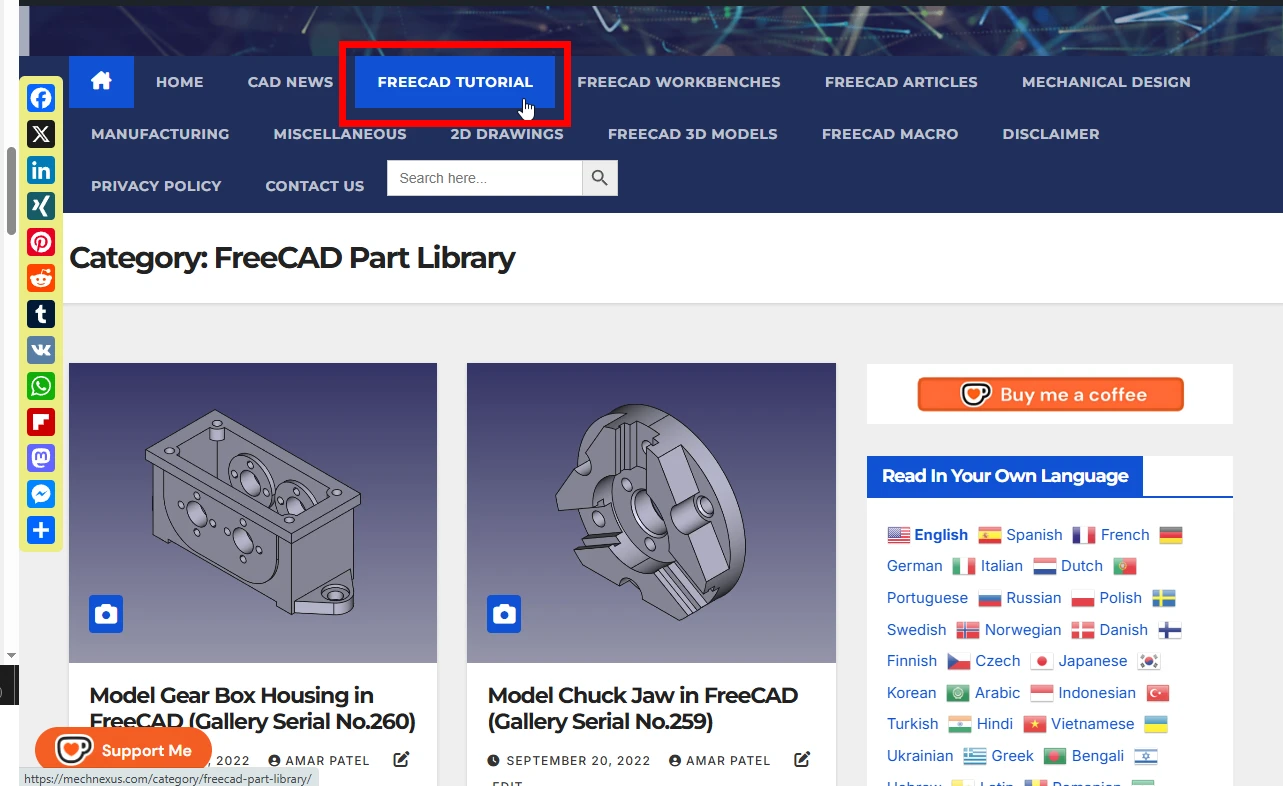The width and height of the screenshot is (1283, 786).
Task: Share page on XING
Action: [41, 206]
